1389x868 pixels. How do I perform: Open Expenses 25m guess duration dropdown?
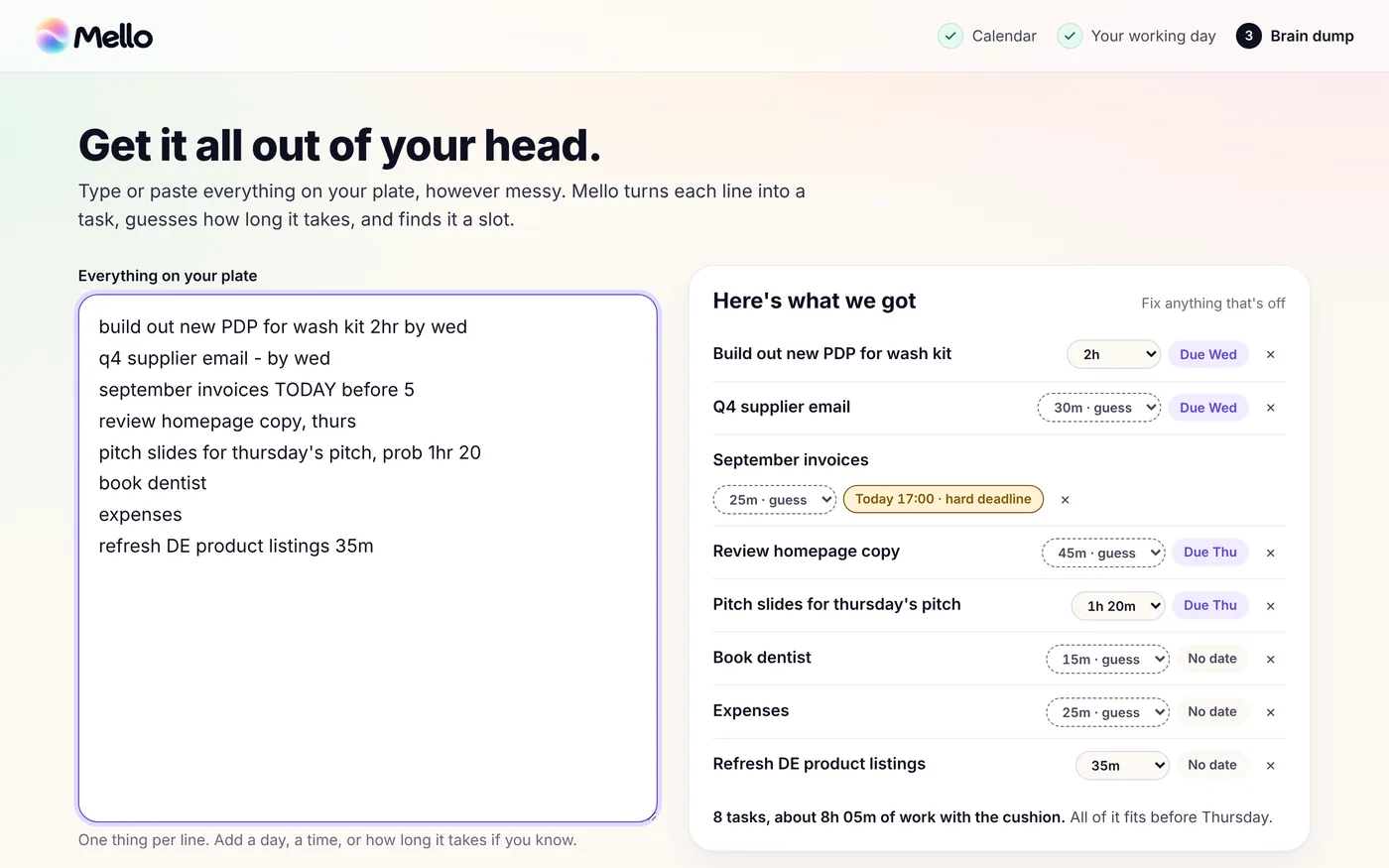[1107, 712]
